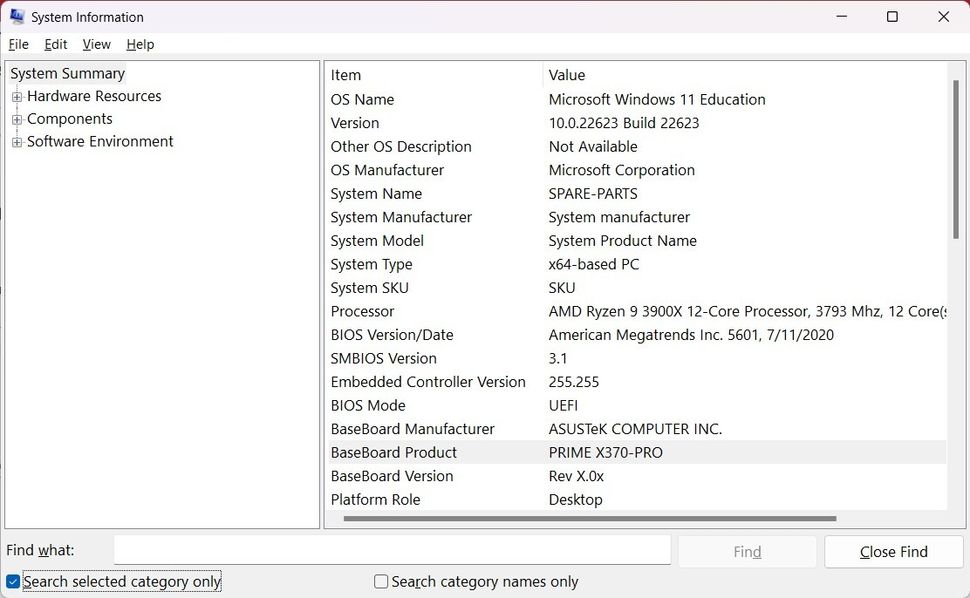Click the Close Find button
Image resolution: width=970 pixels, height=598 pixels.
[x=893, y=551]
